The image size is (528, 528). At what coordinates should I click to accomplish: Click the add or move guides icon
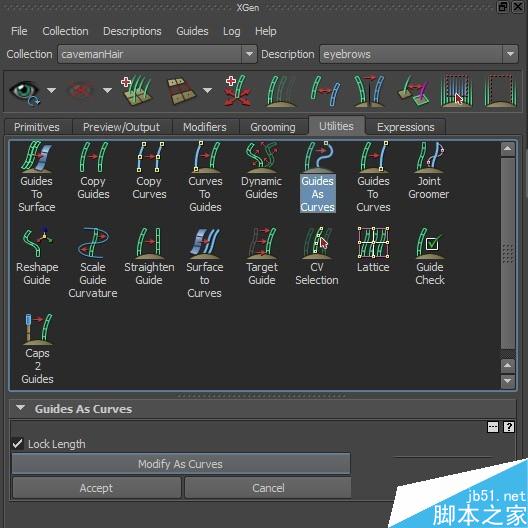point(238,91)
